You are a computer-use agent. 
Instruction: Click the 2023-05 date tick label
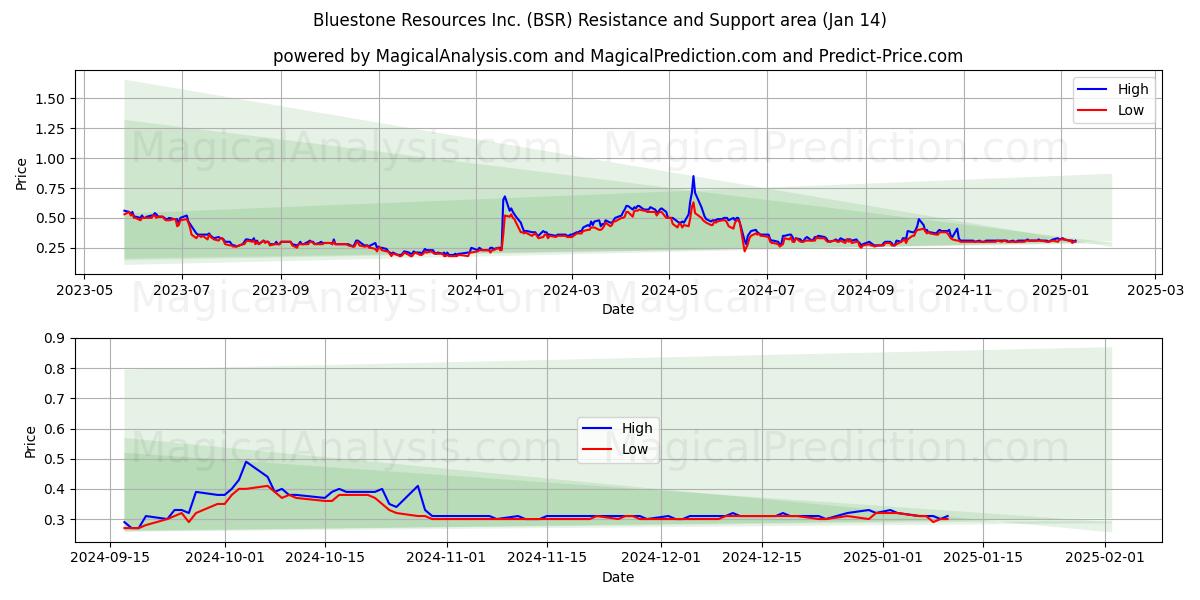[x=84, y=289]
